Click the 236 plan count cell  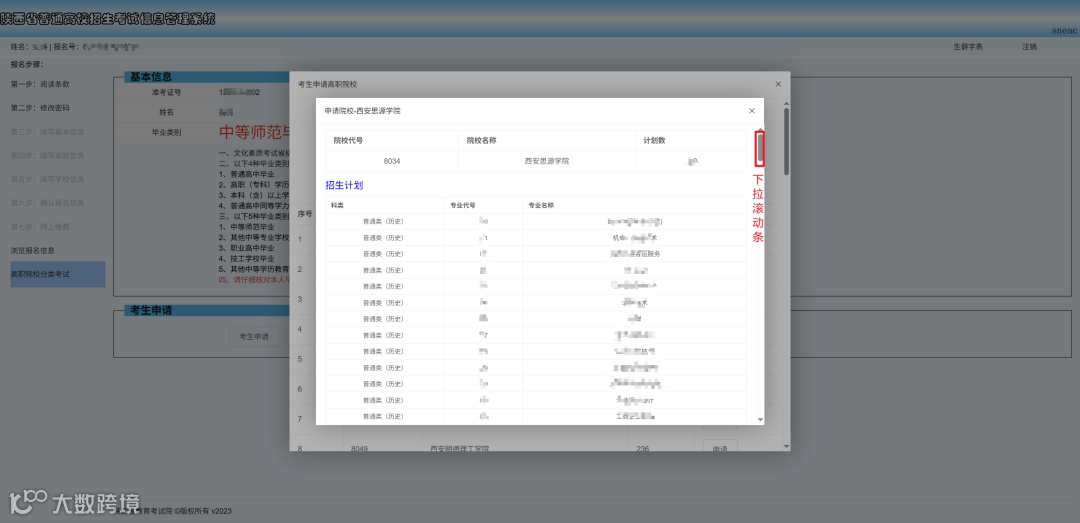coord(643,449)
